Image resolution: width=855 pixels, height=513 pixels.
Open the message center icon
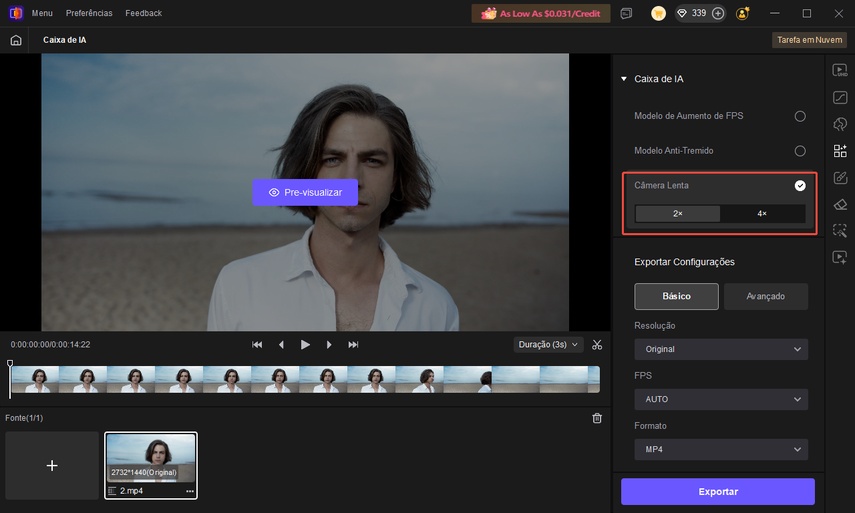[627, 14]
